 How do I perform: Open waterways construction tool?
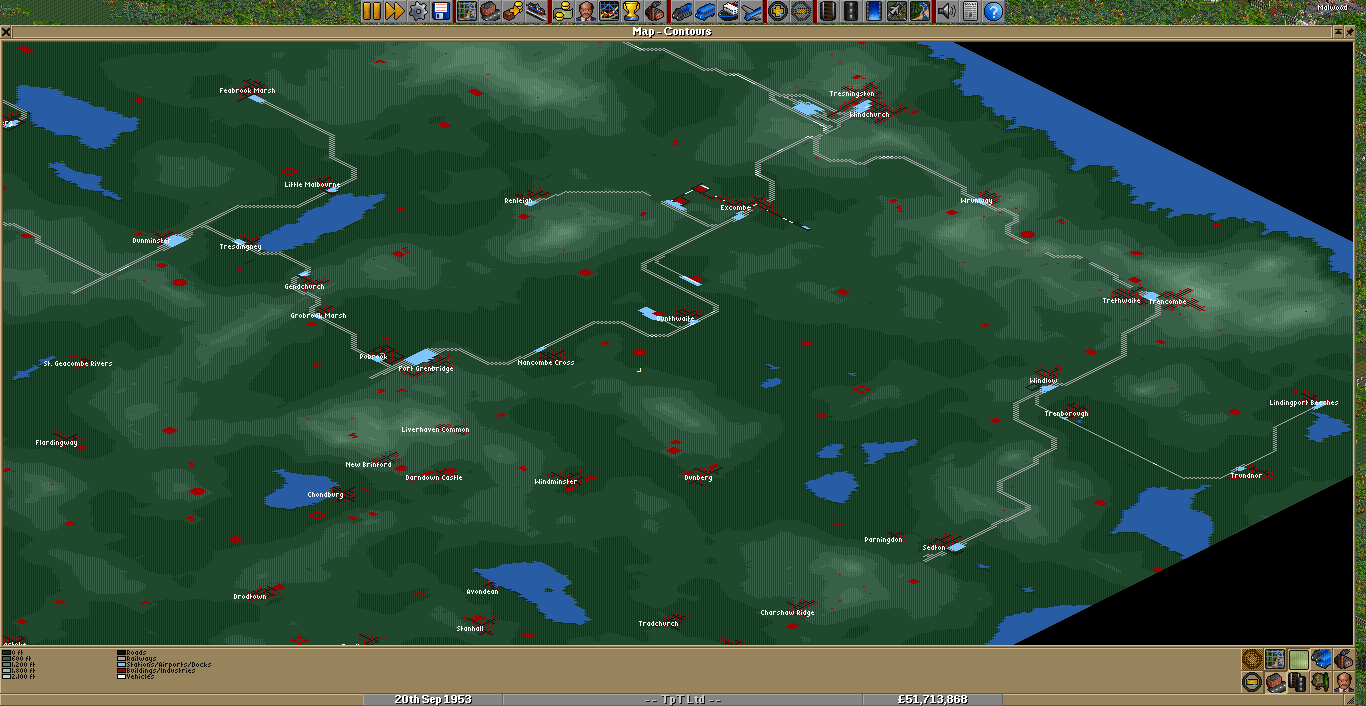[875, 12]
